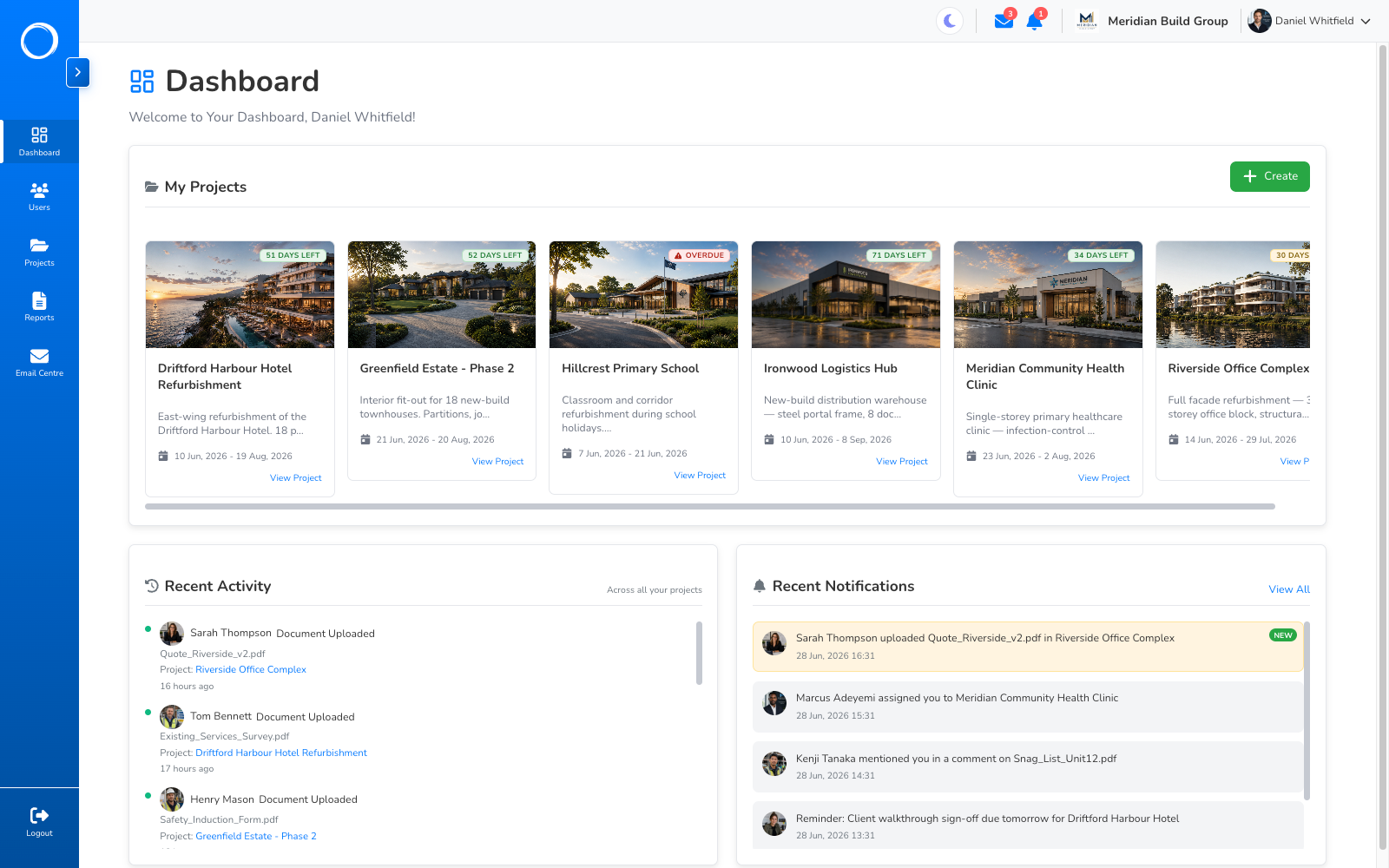Open Marcus Adeyemi assignment notification
Viewport: 1389px width, 868px height.
(1028, 707)
